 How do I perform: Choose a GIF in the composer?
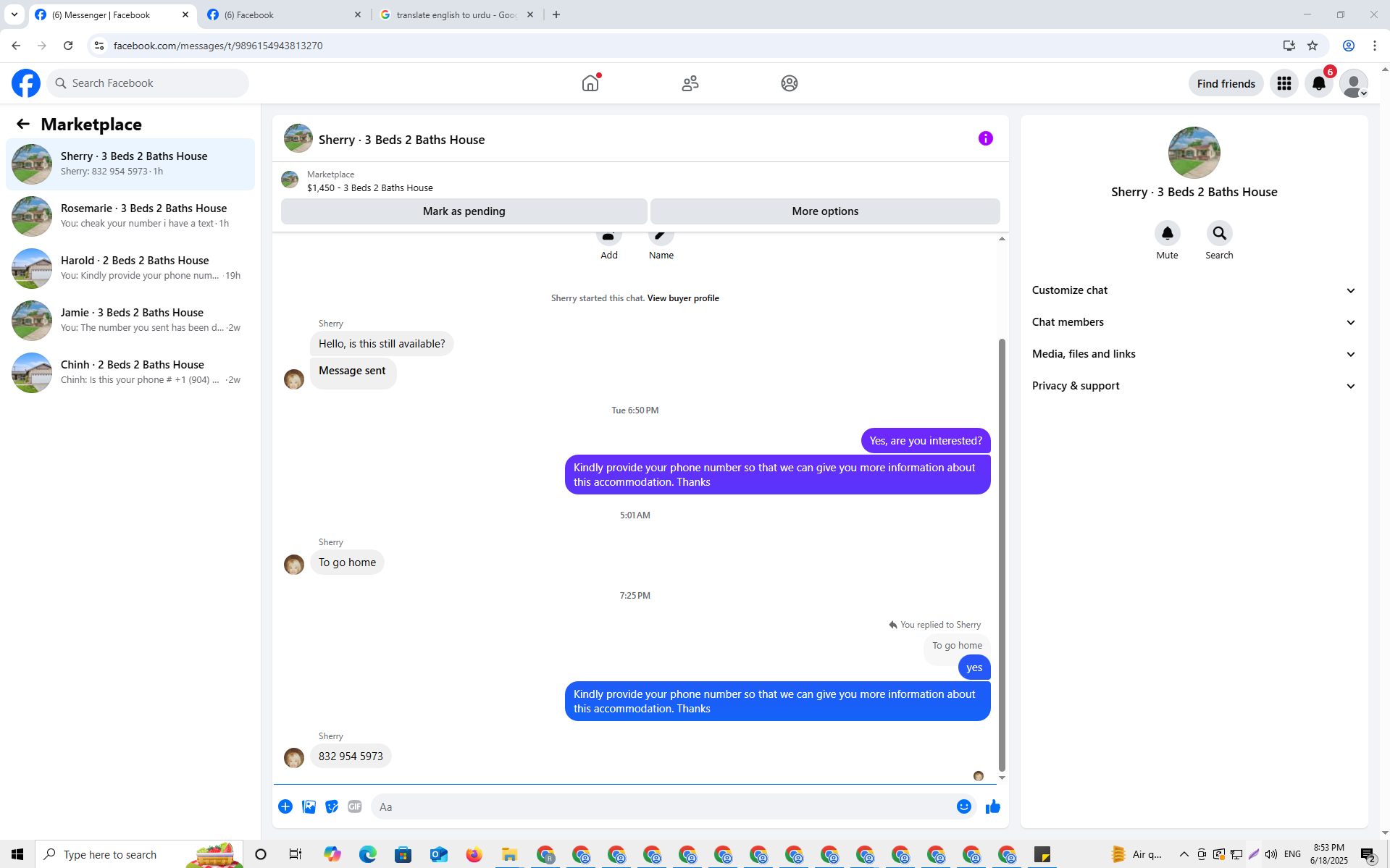pyautogui.click(x=355, y=806)
